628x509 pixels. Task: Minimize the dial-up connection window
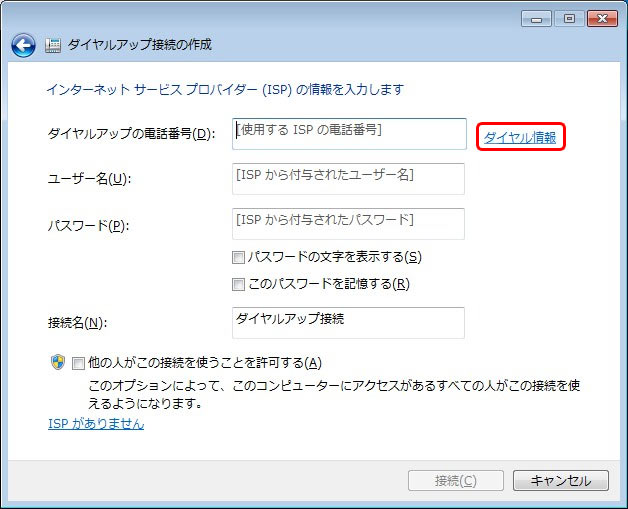[536, 18]
